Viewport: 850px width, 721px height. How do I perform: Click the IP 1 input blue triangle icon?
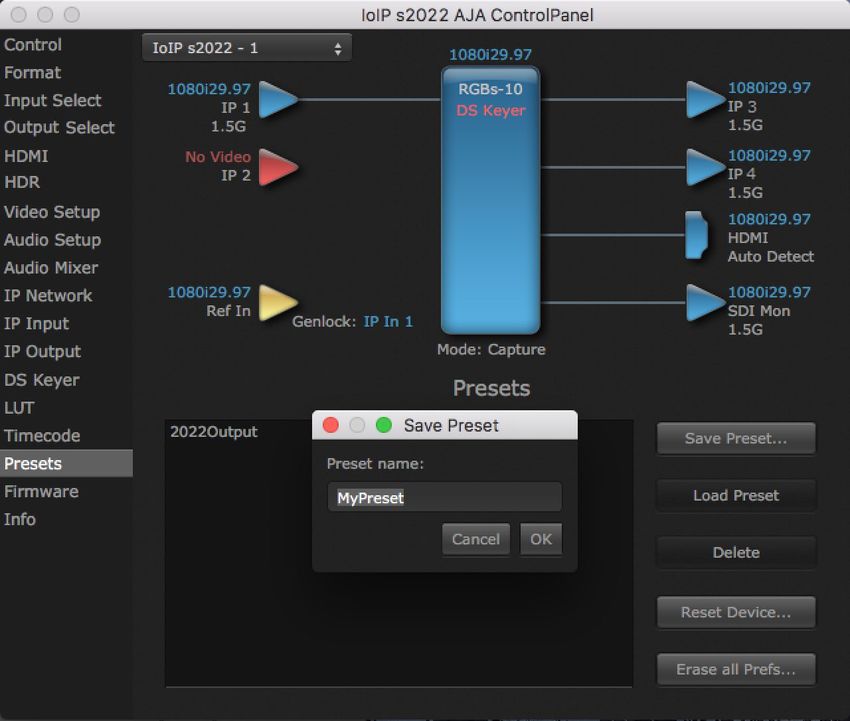278,100
